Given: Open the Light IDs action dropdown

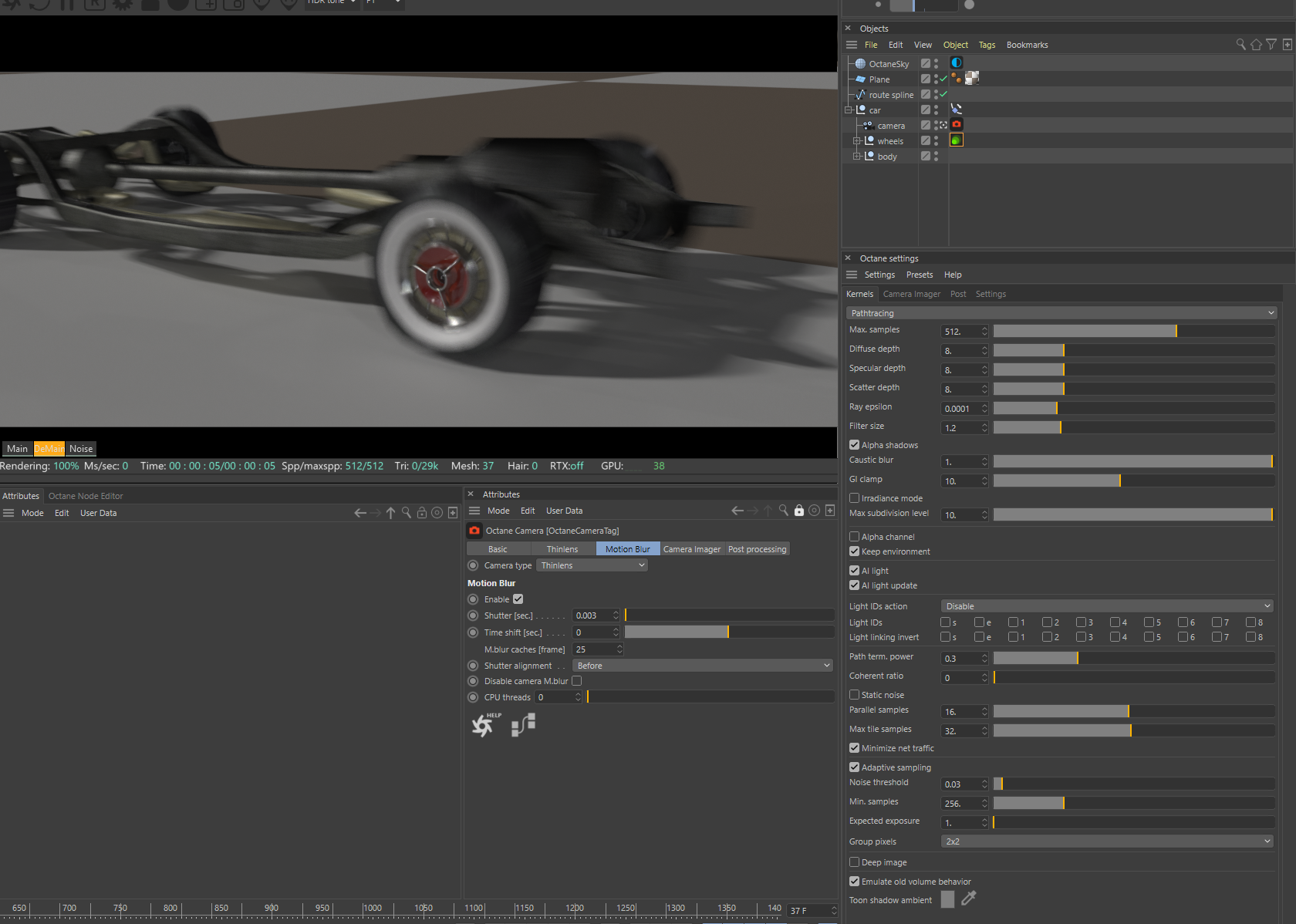Looking at the screenshot, I should tap(1107, 606).
